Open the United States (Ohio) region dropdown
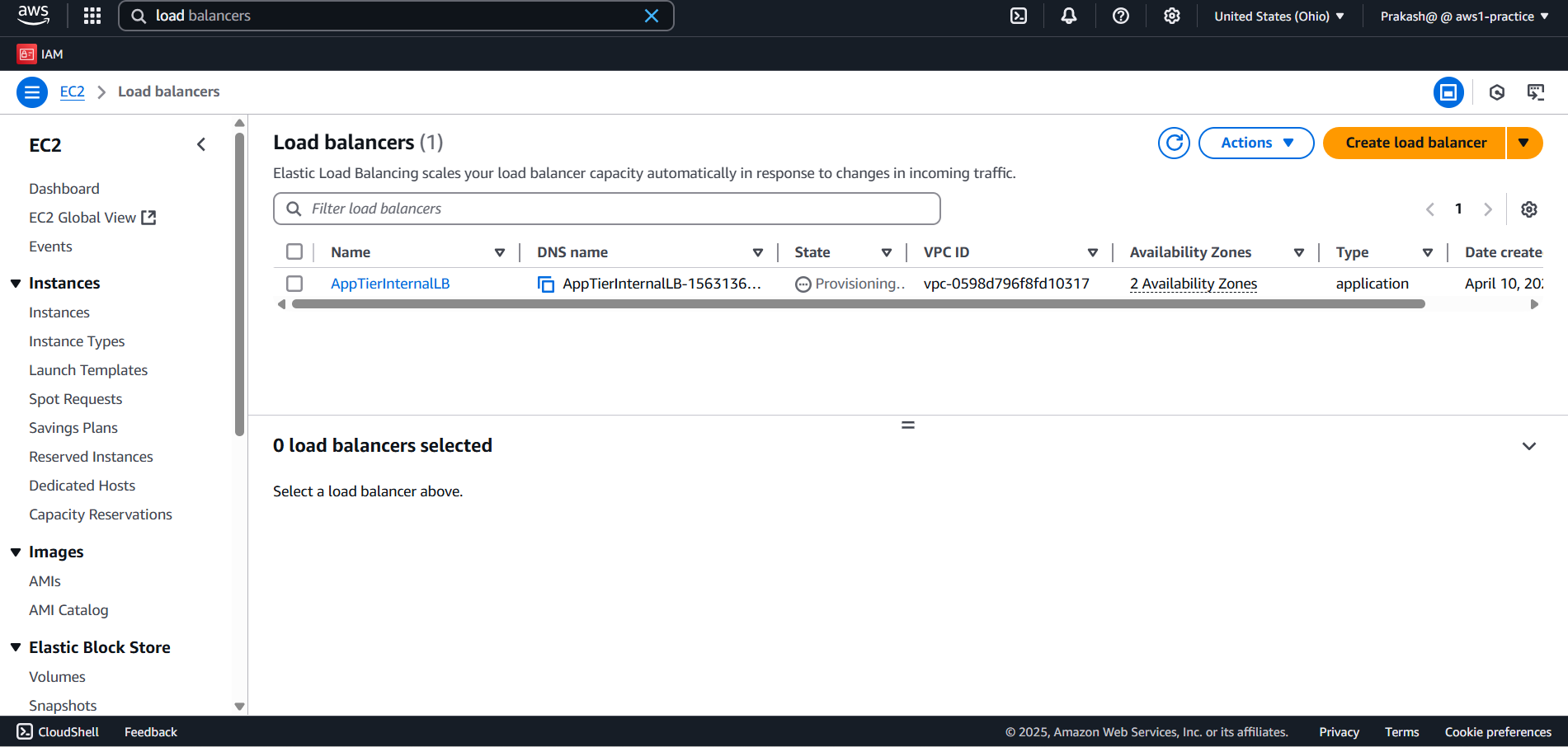The image size is (1568, 747). pos(1279,16)
